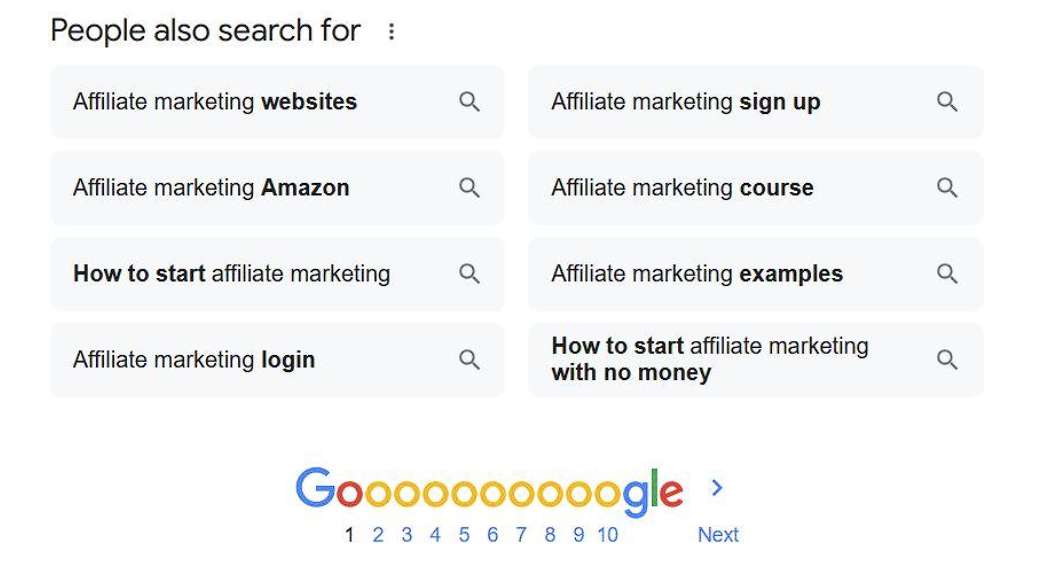
Task: Go to results page 5
Action: pyautogui.click(x=464, y=535)
